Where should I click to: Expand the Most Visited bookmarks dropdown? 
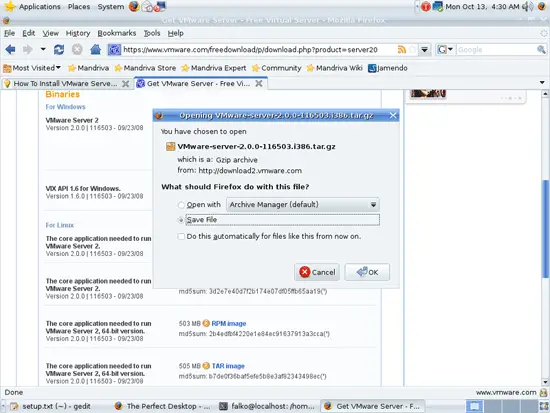pos(32,68)
